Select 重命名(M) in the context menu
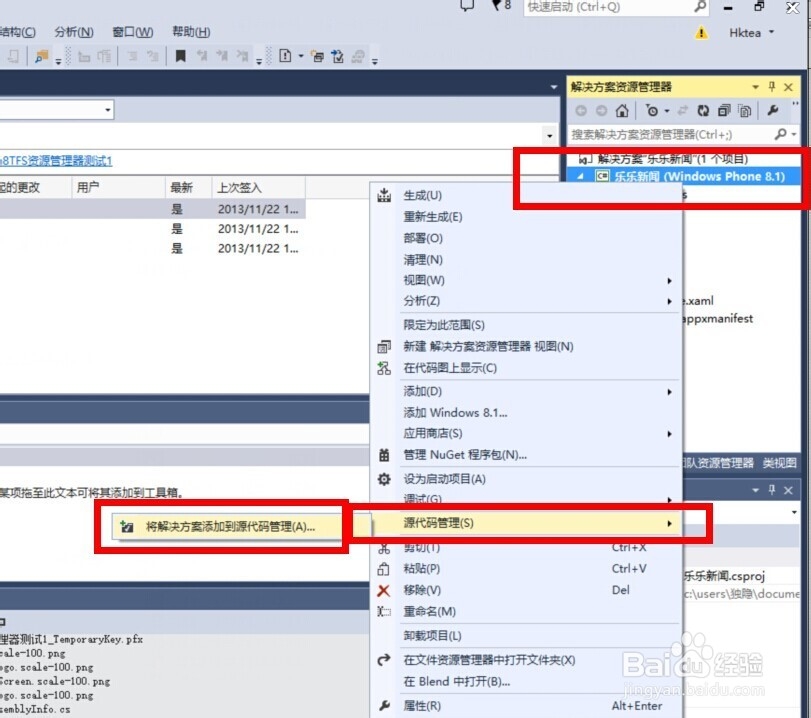The width and height of the screenshot is (811, 718). pos(527,612)
